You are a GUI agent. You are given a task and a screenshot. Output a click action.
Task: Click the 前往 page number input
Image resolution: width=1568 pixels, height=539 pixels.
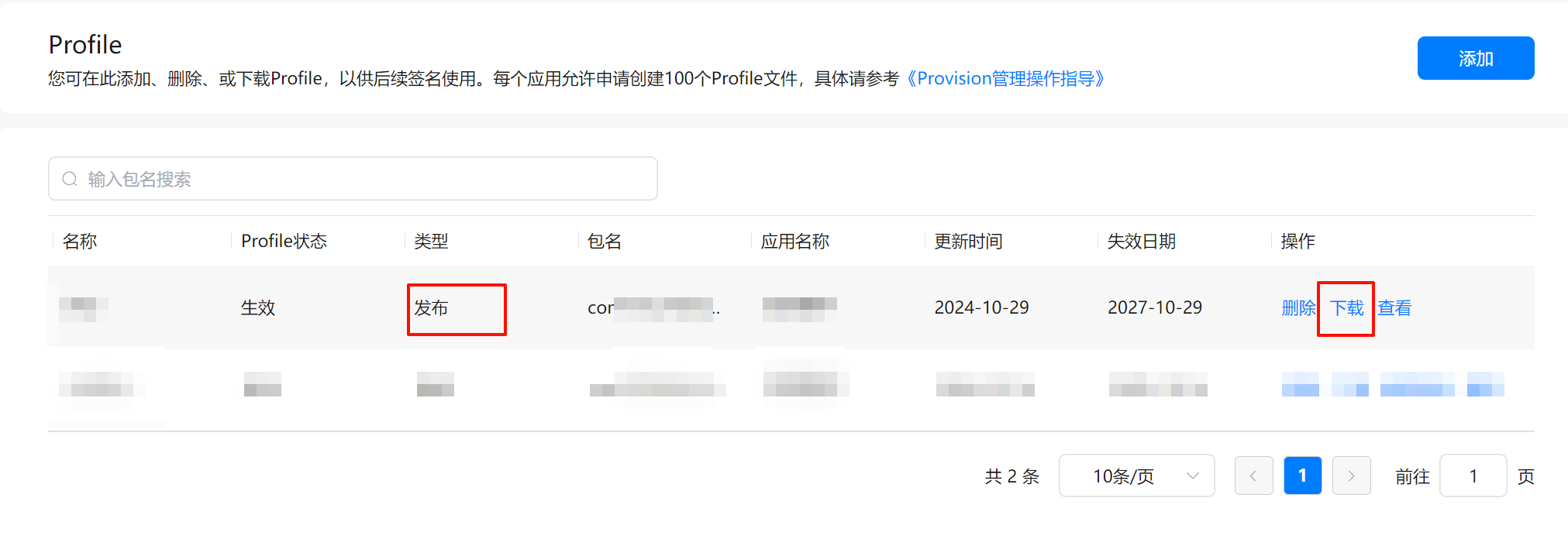point(1473,475)
